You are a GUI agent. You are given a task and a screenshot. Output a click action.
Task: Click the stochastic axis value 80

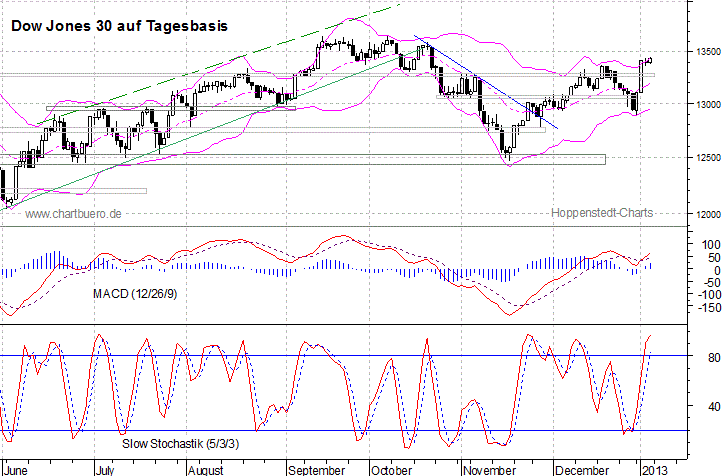(714, 358)
